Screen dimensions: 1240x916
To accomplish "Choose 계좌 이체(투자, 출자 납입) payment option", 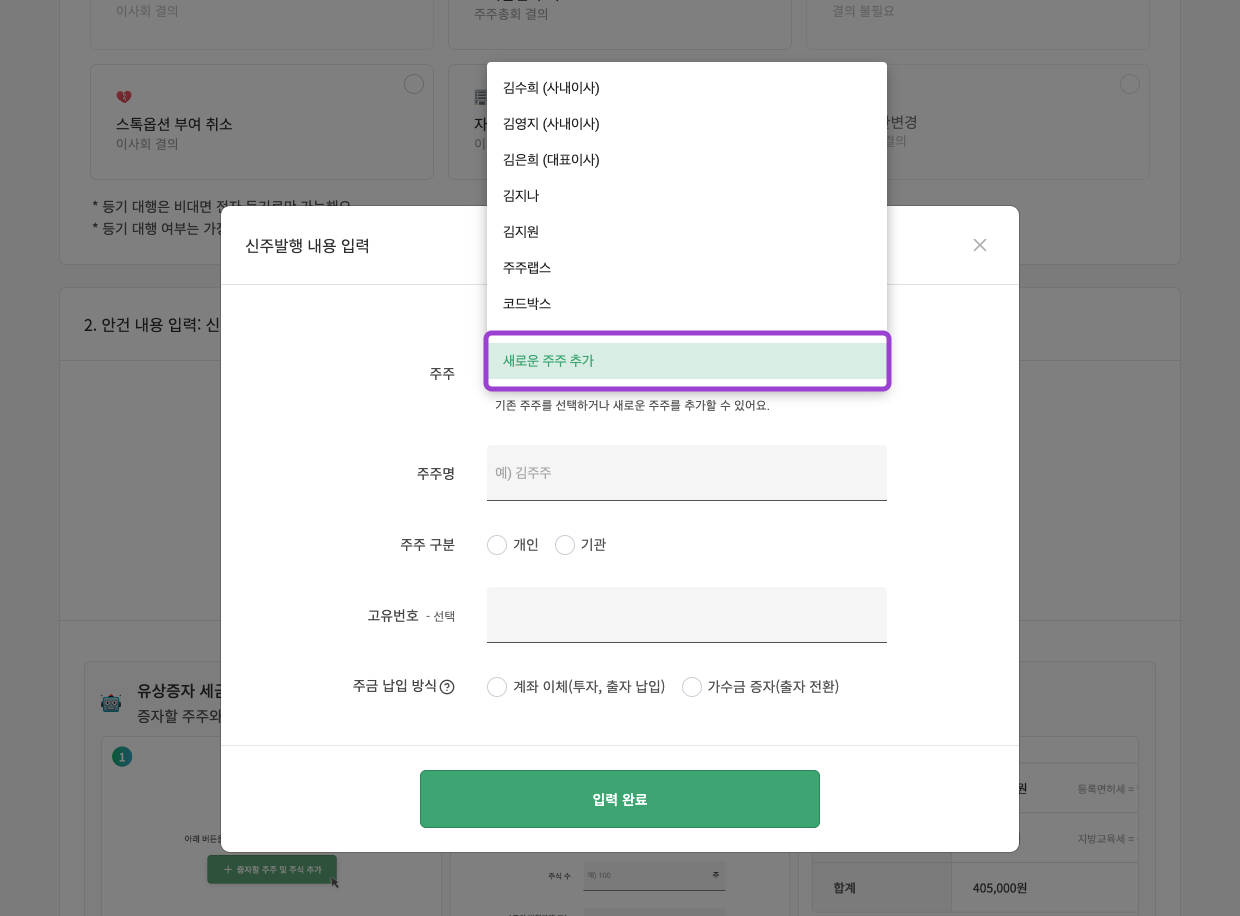I will click(x=497, y=687).
